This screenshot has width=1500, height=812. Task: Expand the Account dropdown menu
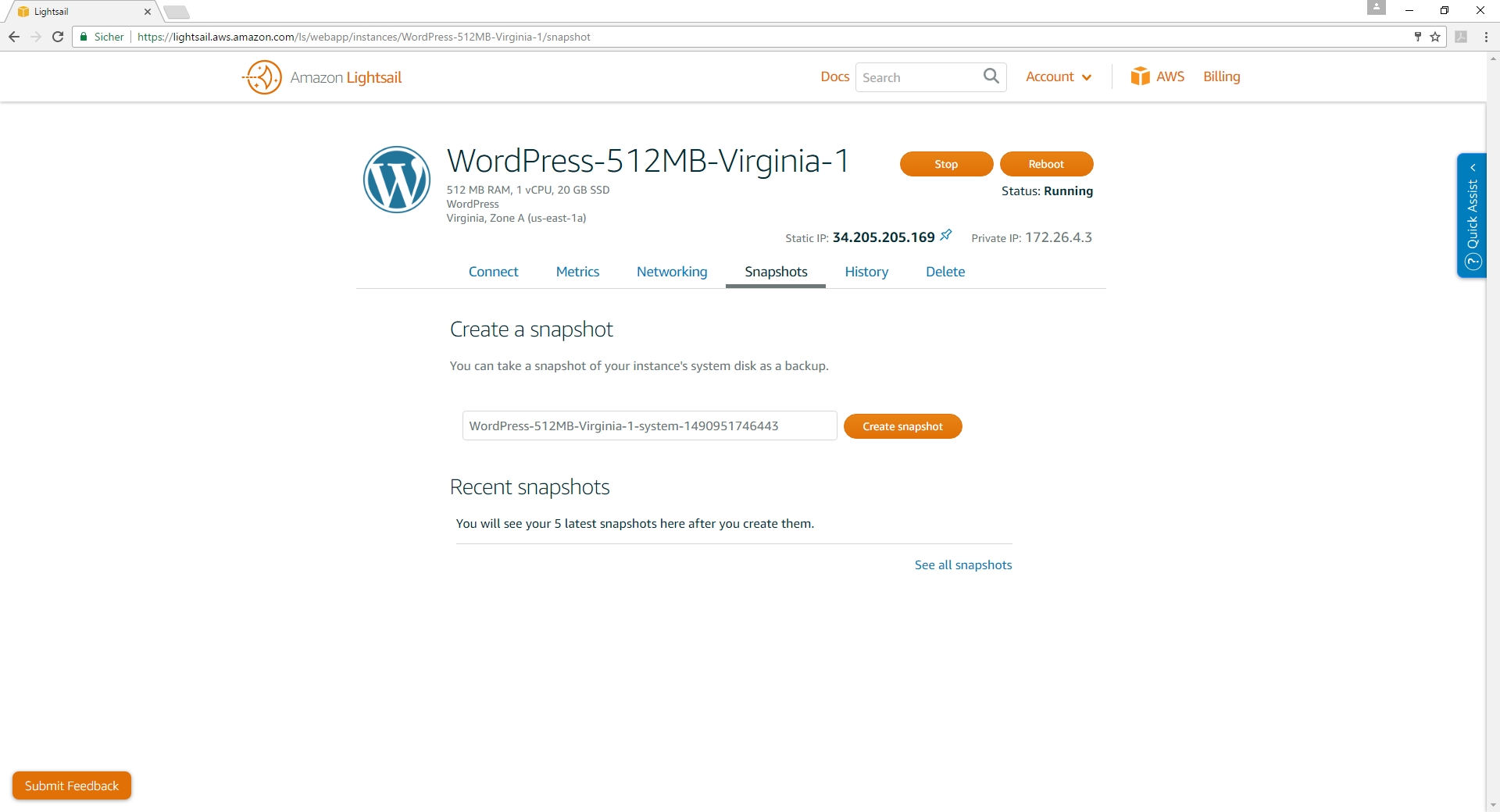(1059, 77)
